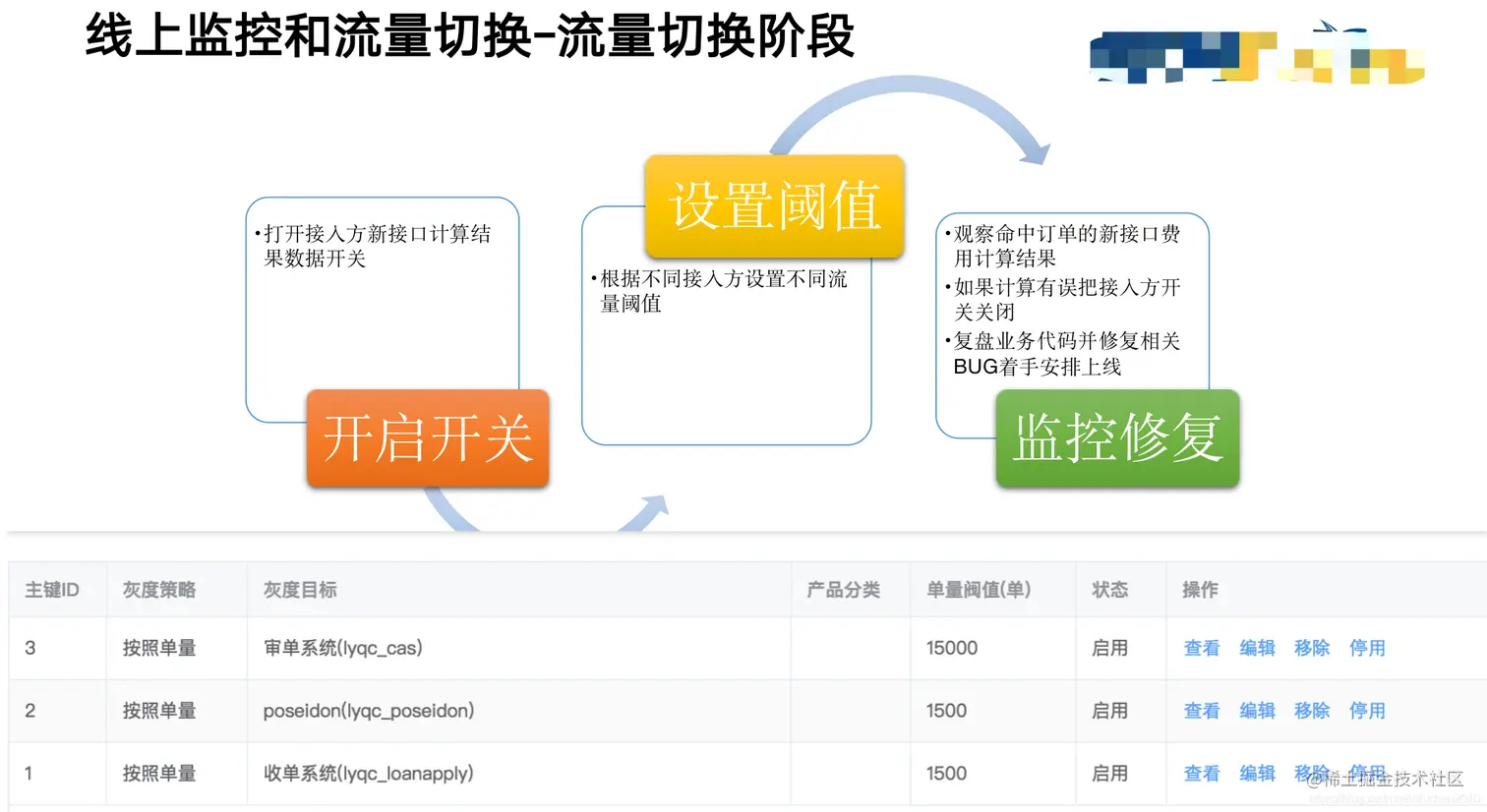Click the 15000 threshold value

click(x=952, y=648)
